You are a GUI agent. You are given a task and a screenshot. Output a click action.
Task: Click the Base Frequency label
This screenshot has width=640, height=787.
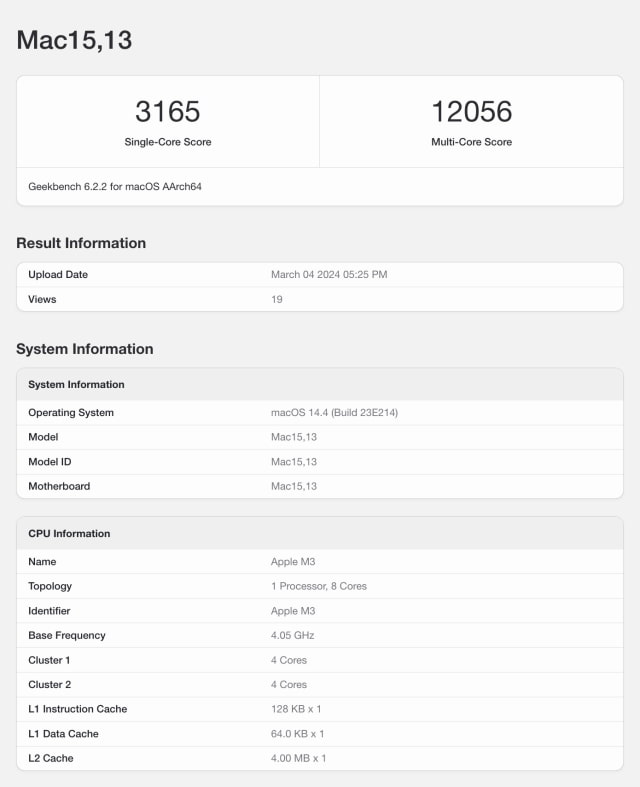point(67,635)
